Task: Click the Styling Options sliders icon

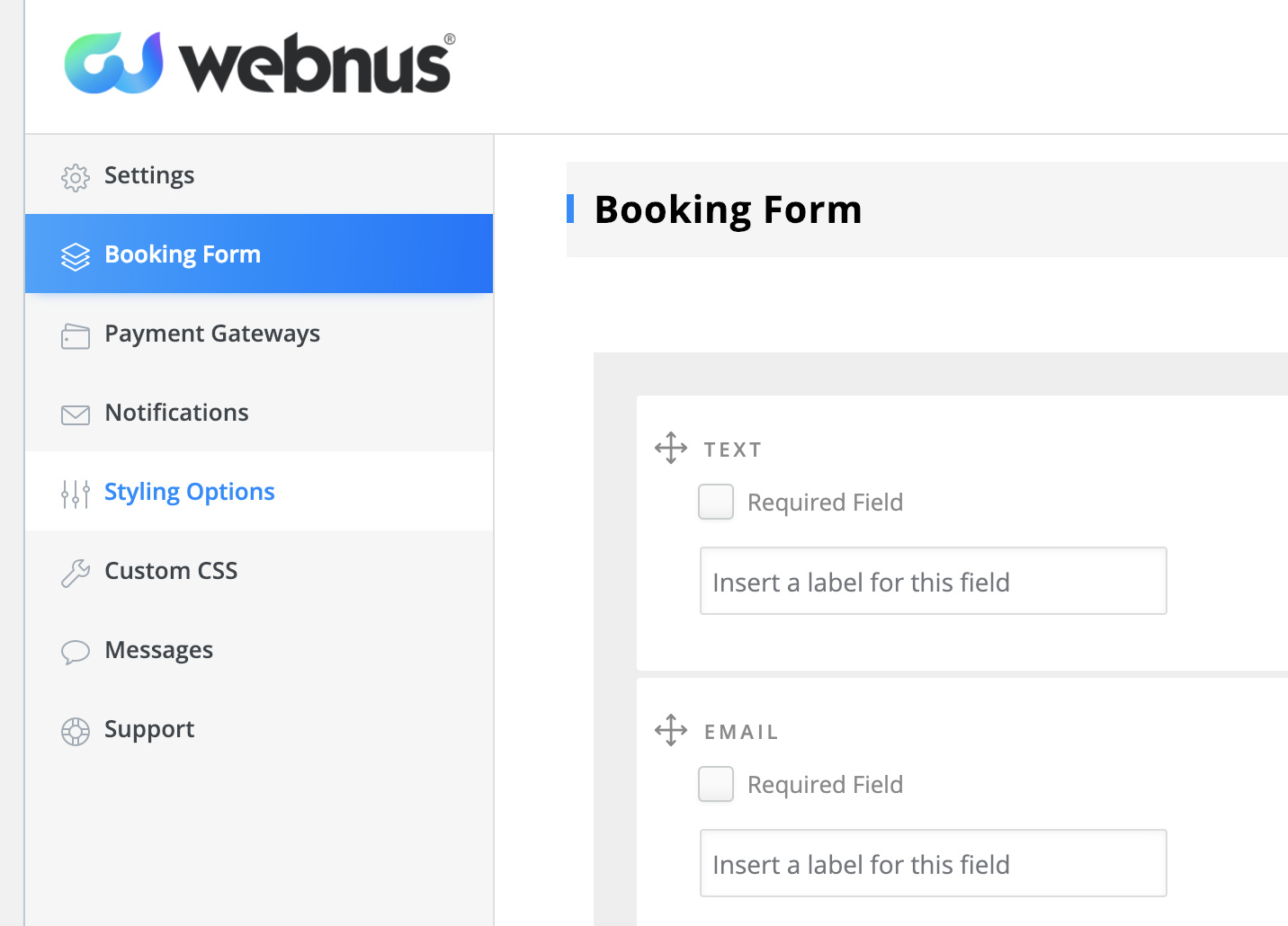Action: pos(76,494)
